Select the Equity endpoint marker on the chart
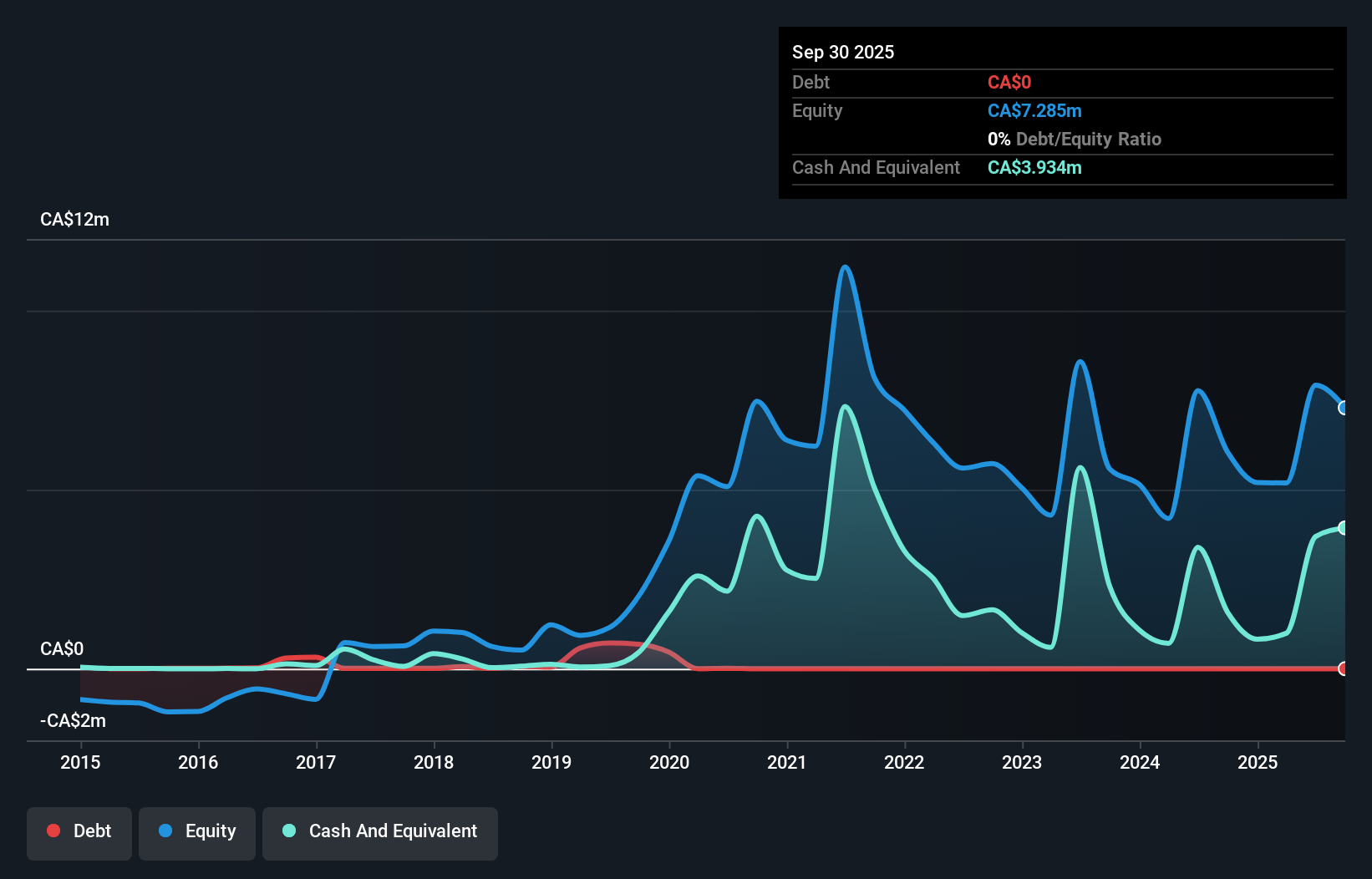 click(1343, 408)
